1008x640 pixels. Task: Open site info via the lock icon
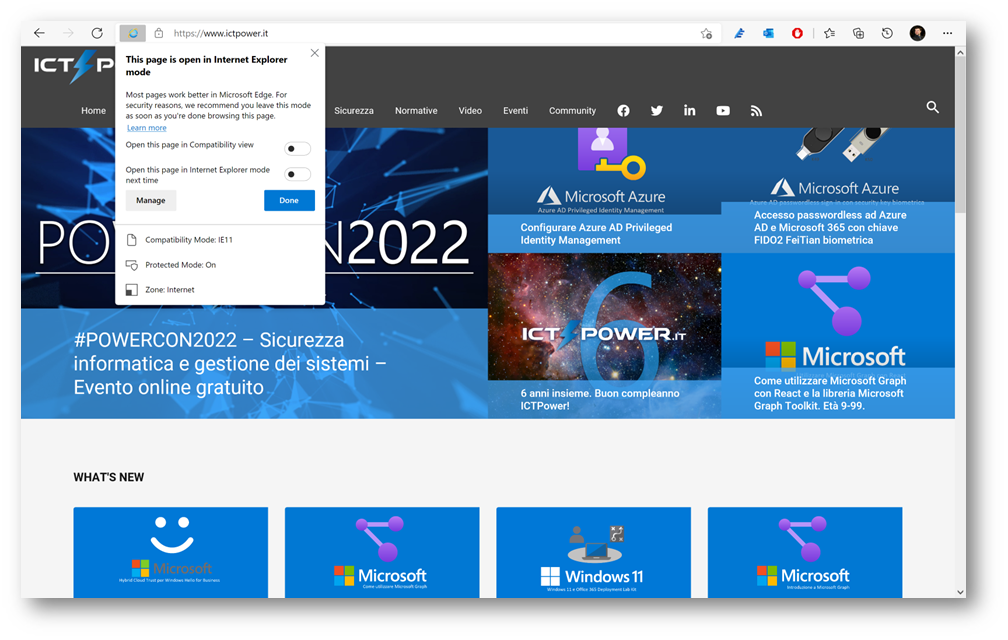159,33
